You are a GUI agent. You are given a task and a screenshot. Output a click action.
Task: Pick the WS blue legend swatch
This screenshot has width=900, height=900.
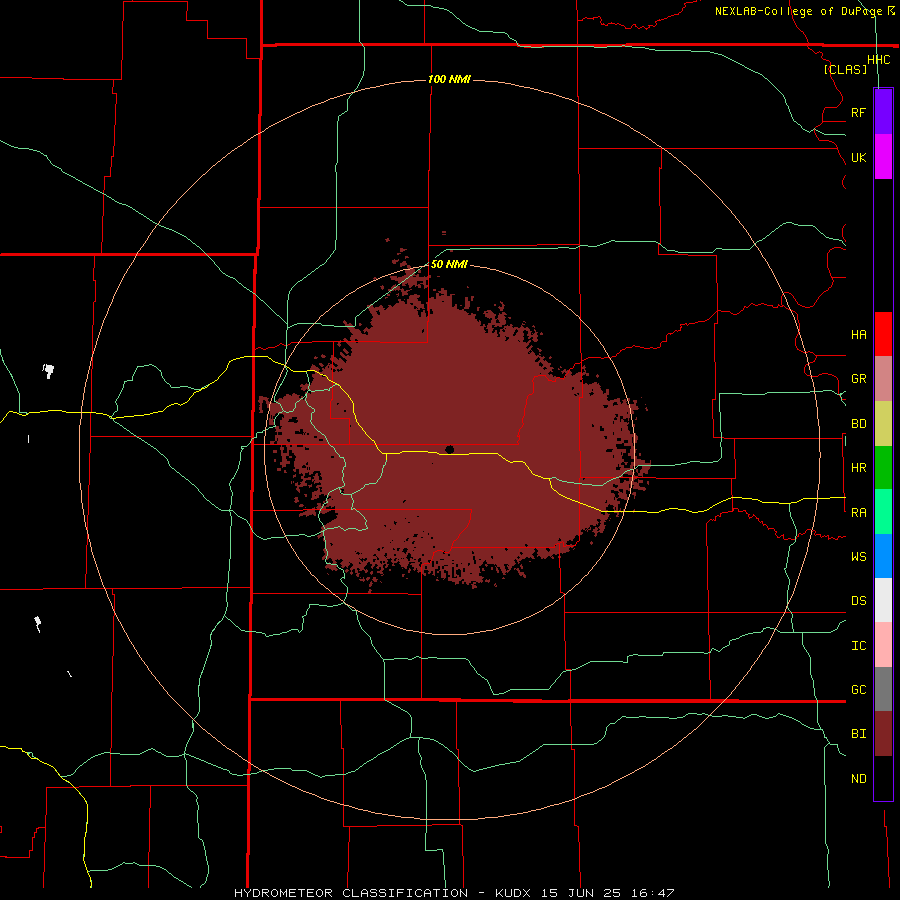click(883, 556)
